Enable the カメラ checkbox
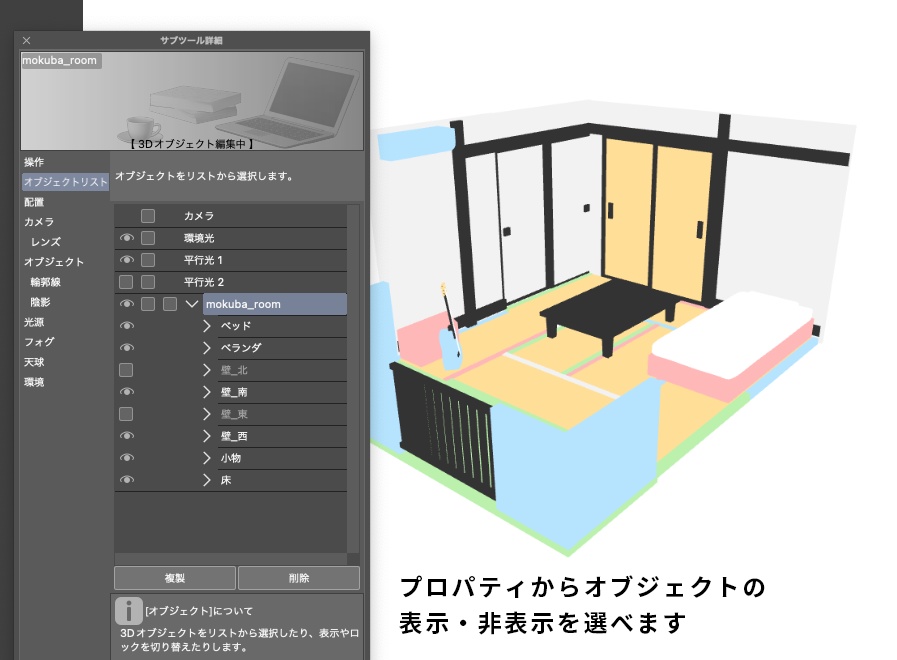 (x=147, y=216)
